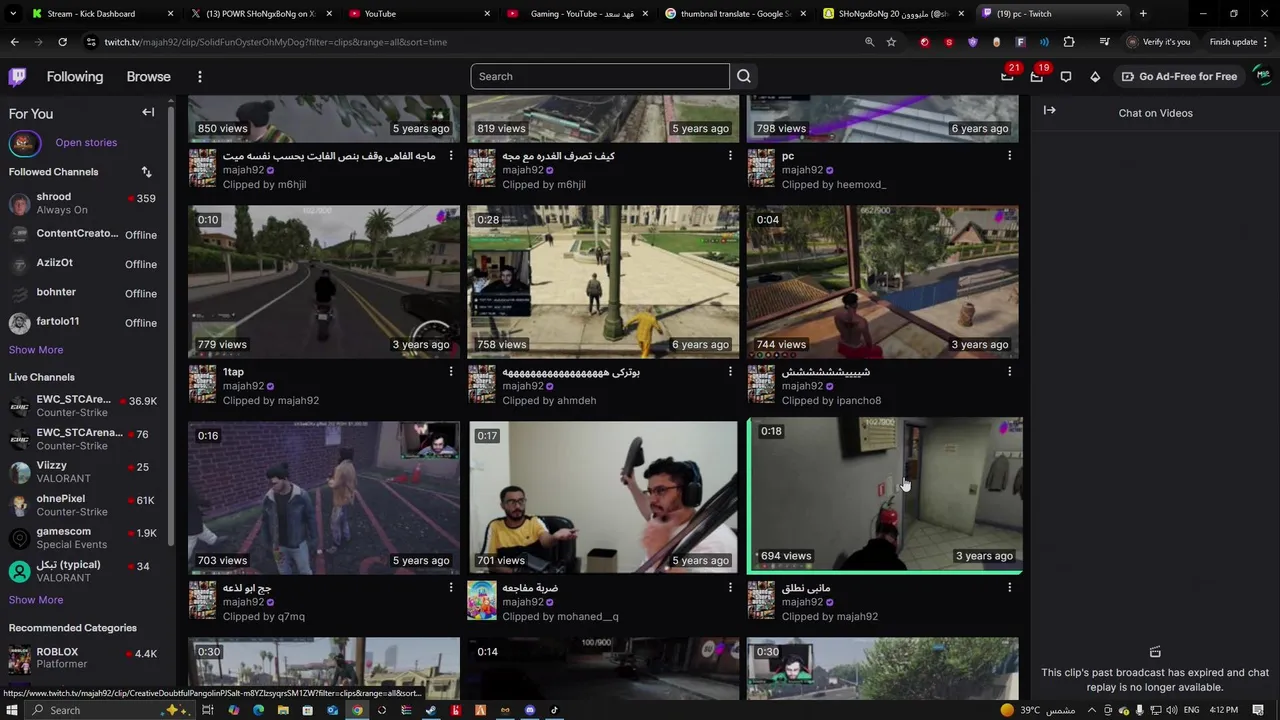1280x720 pixels.
Task: Open clipper link mohaned__q
Action: point(588,617)
